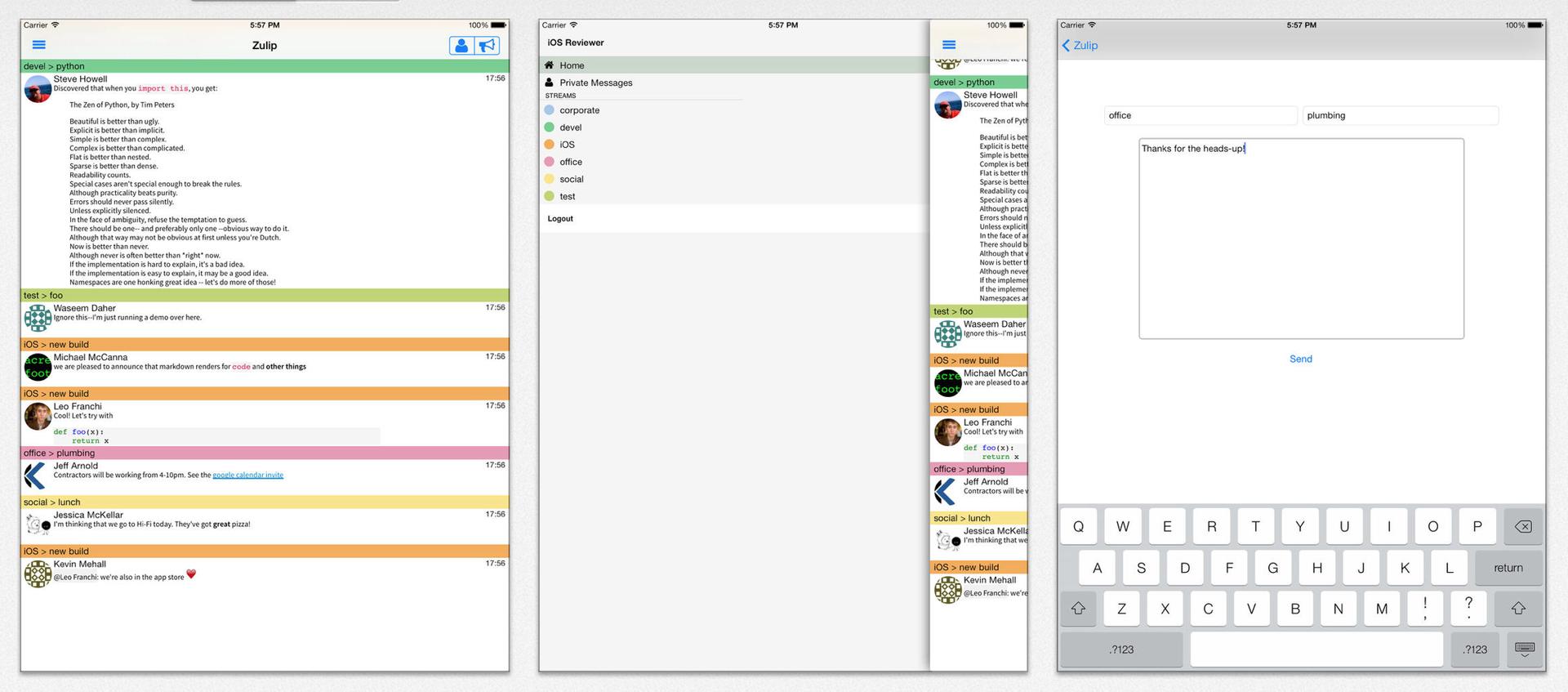Image resolution: width=1568 pixels, height=692 pixels.
Task: Tap Jessica McKellar's avatar in the full message list
Action: click(38, 525)
